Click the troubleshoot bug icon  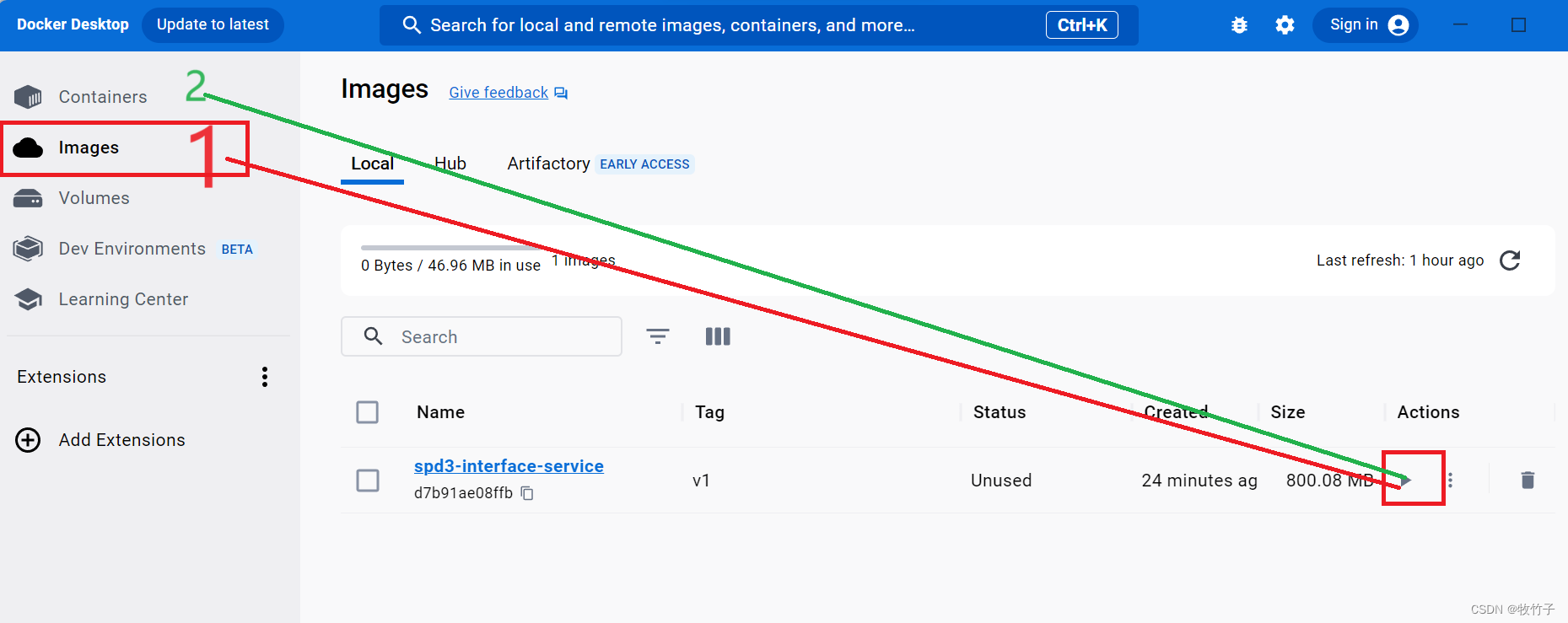pyautogui.click(x=1239, y=25)
